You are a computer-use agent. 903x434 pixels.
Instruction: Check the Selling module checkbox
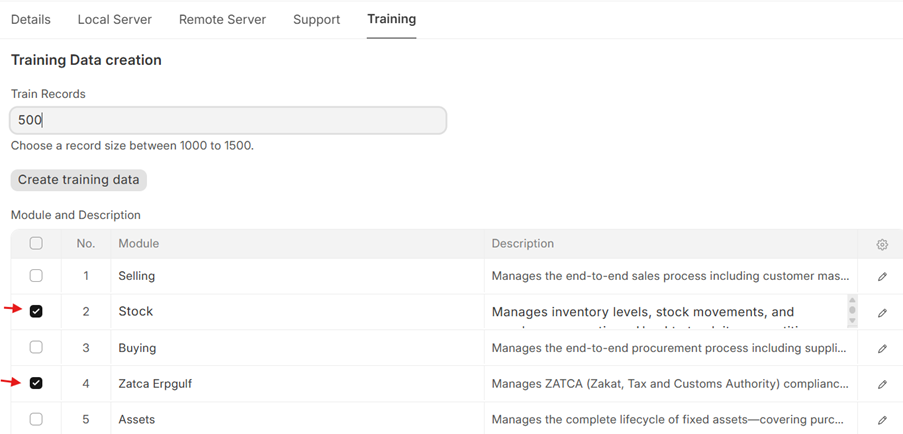pos(36,275)
